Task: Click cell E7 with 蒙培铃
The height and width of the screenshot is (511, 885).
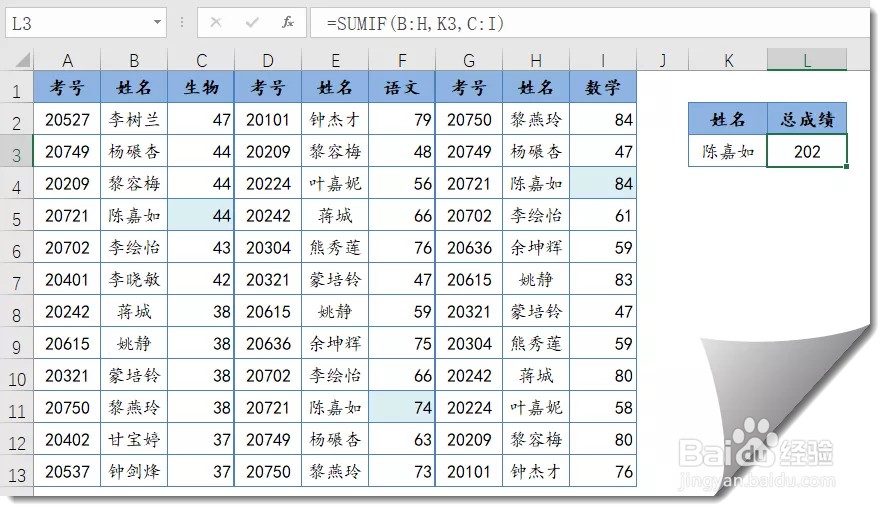Action: coord(335,279)
